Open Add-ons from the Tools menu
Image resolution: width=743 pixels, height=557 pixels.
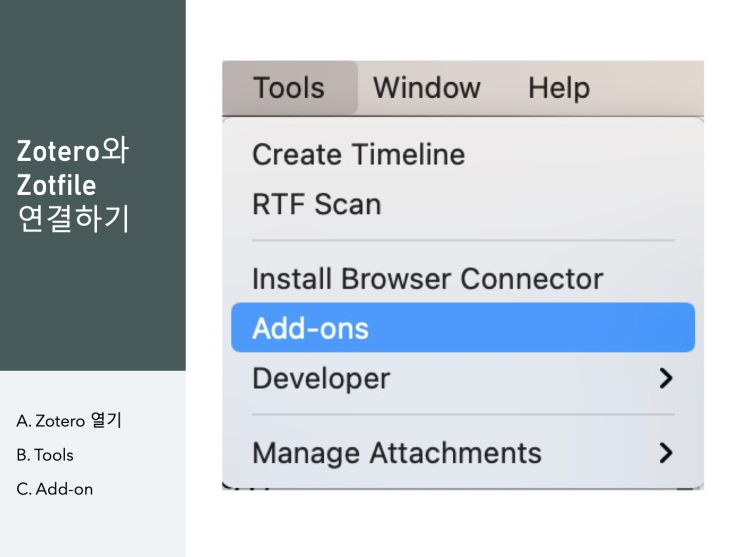(x=463, y=328)
